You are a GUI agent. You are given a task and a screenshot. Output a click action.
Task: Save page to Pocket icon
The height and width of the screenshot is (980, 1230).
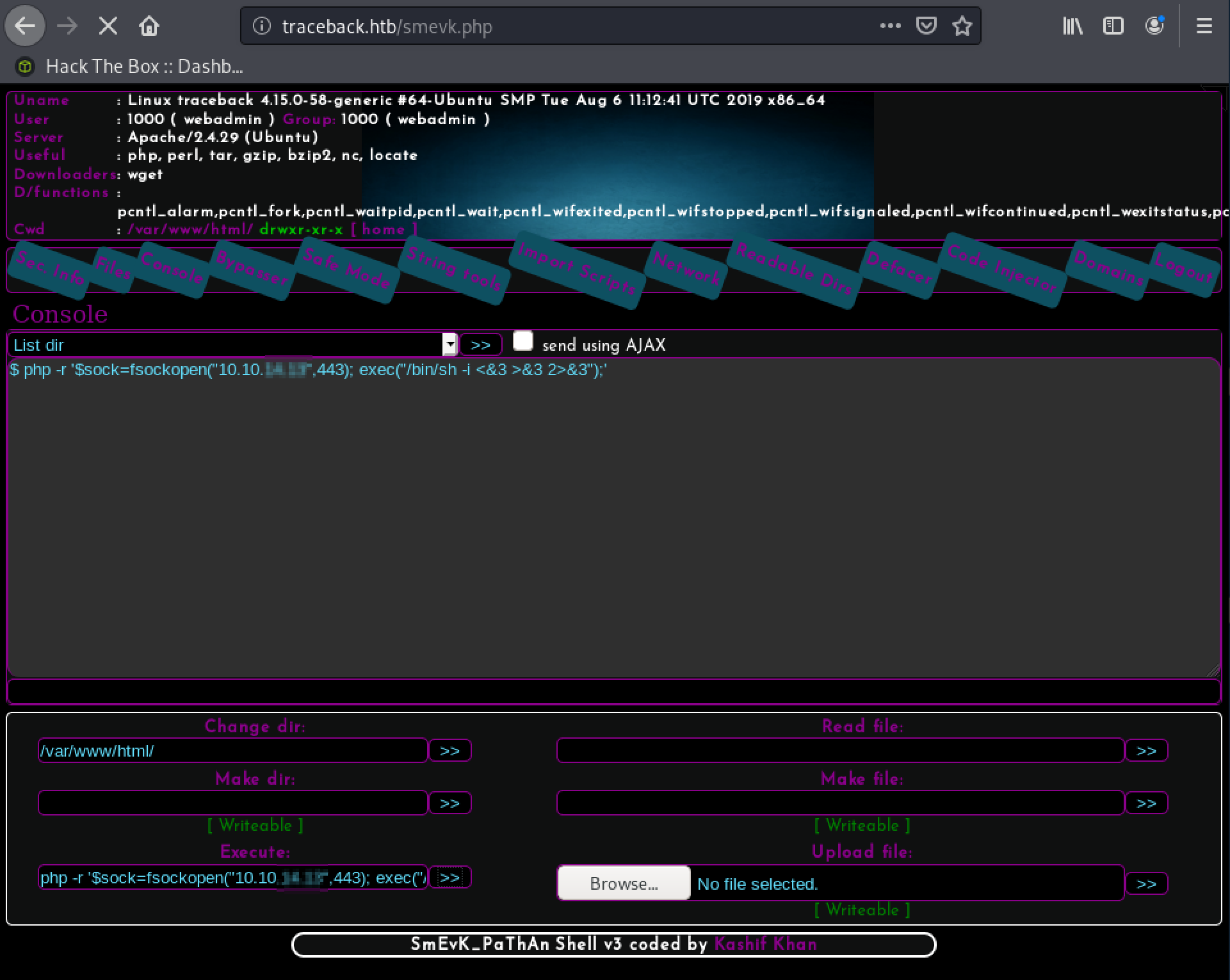point(927,26)
